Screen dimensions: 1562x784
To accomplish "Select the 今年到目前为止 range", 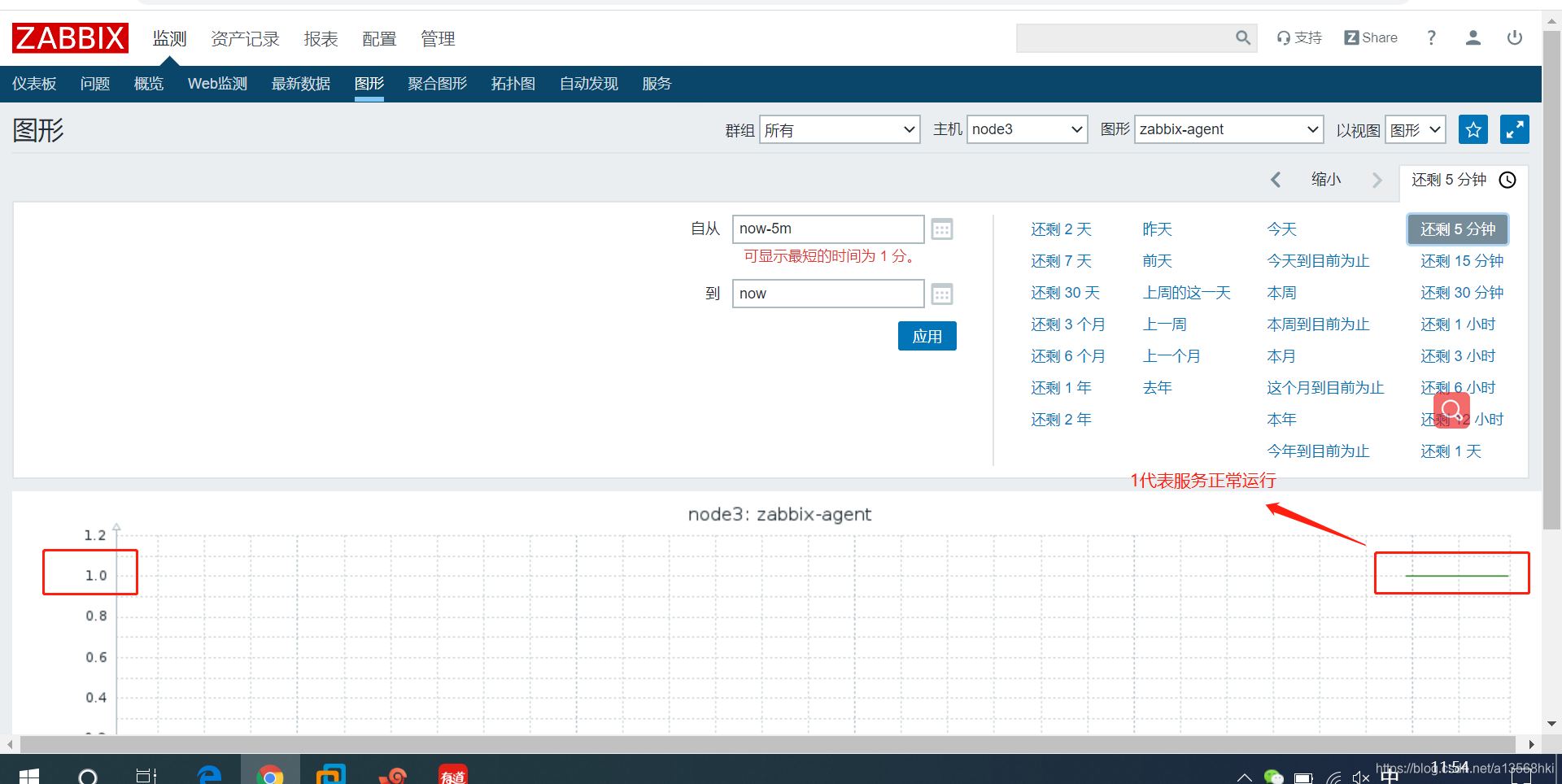I will click(1318, 451).
